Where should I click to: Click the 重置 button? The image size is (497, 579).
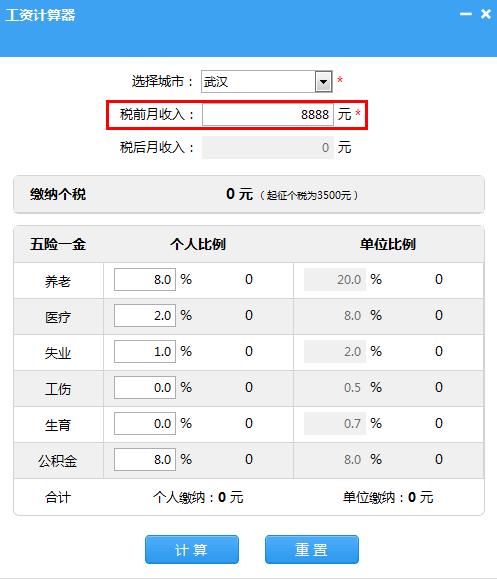click(312, 549)
